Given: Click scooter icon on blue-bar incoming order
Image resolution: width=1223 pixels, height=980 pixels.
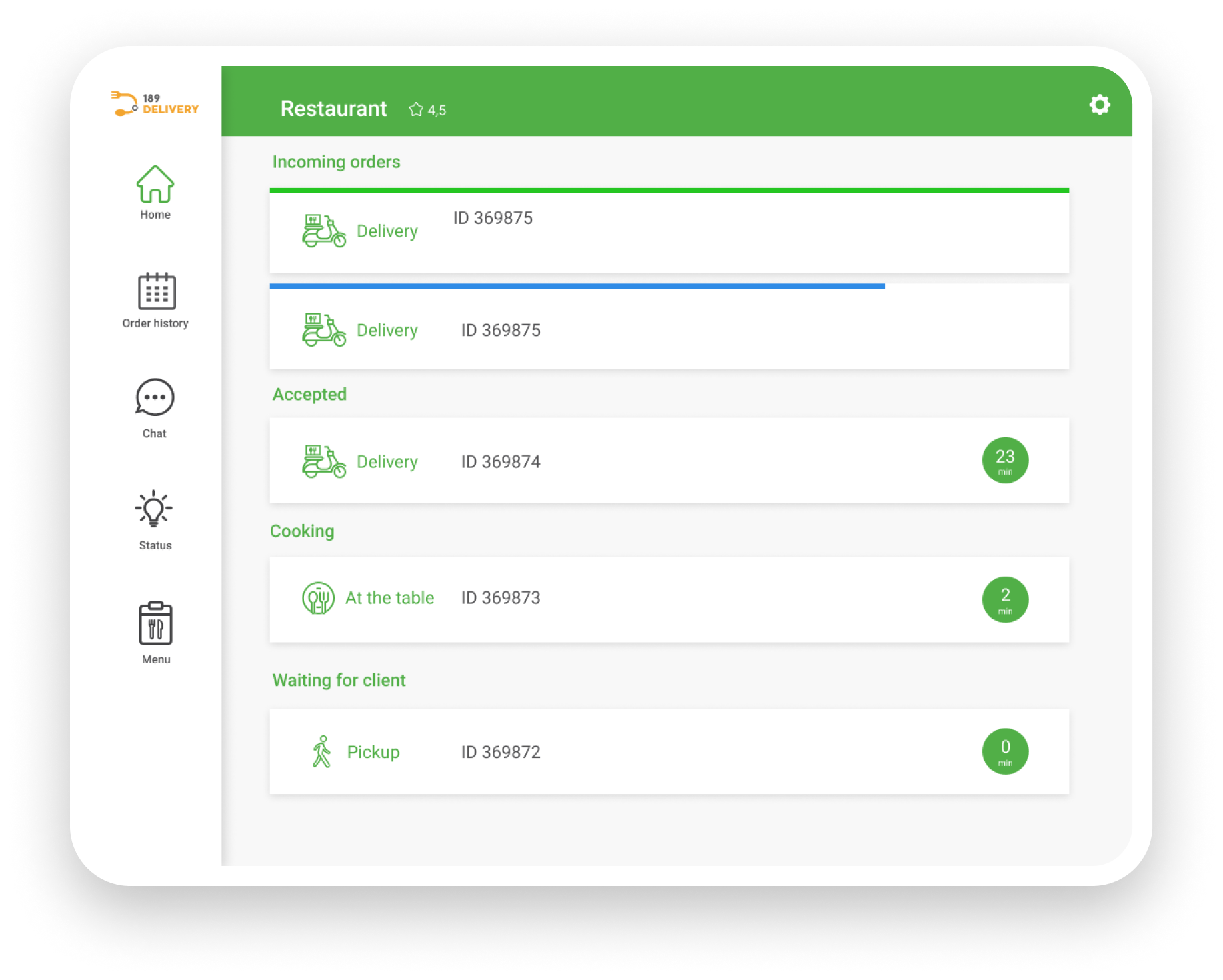Looking at the screenshot, I should point(324,330).
